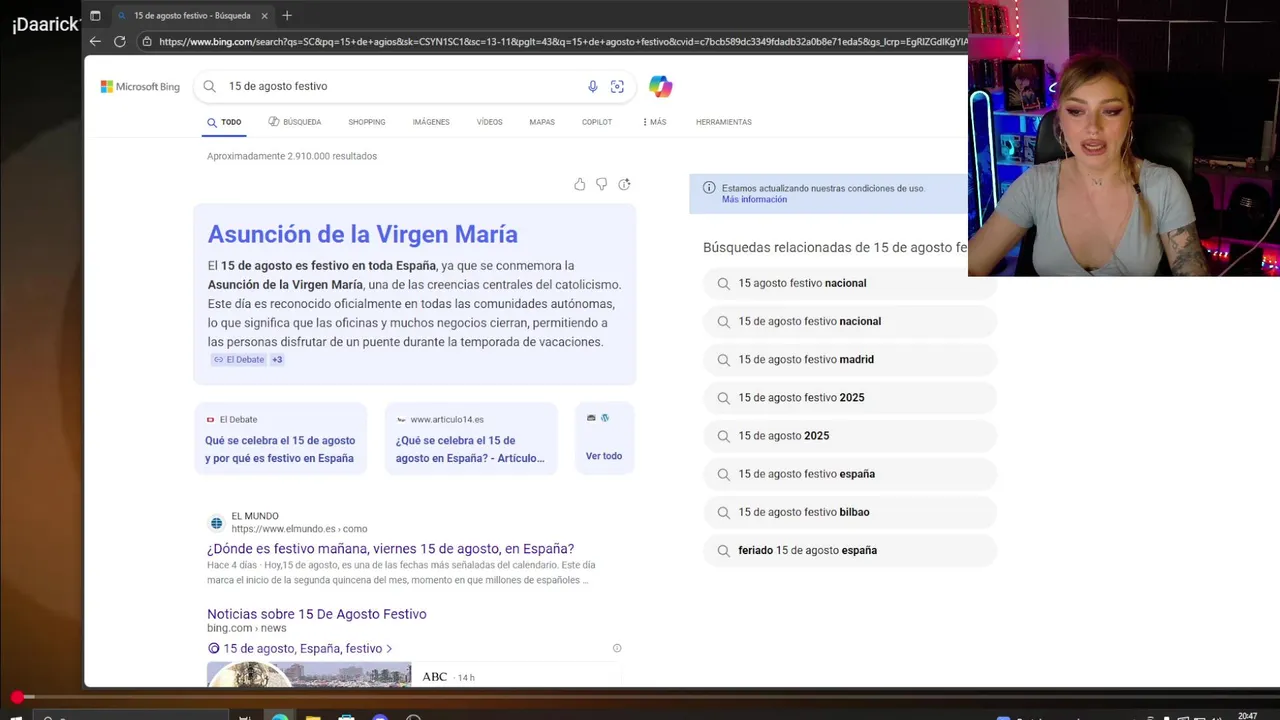Click the info icon beside news headline
This screenshot has height=720, width=1280.
617,648
